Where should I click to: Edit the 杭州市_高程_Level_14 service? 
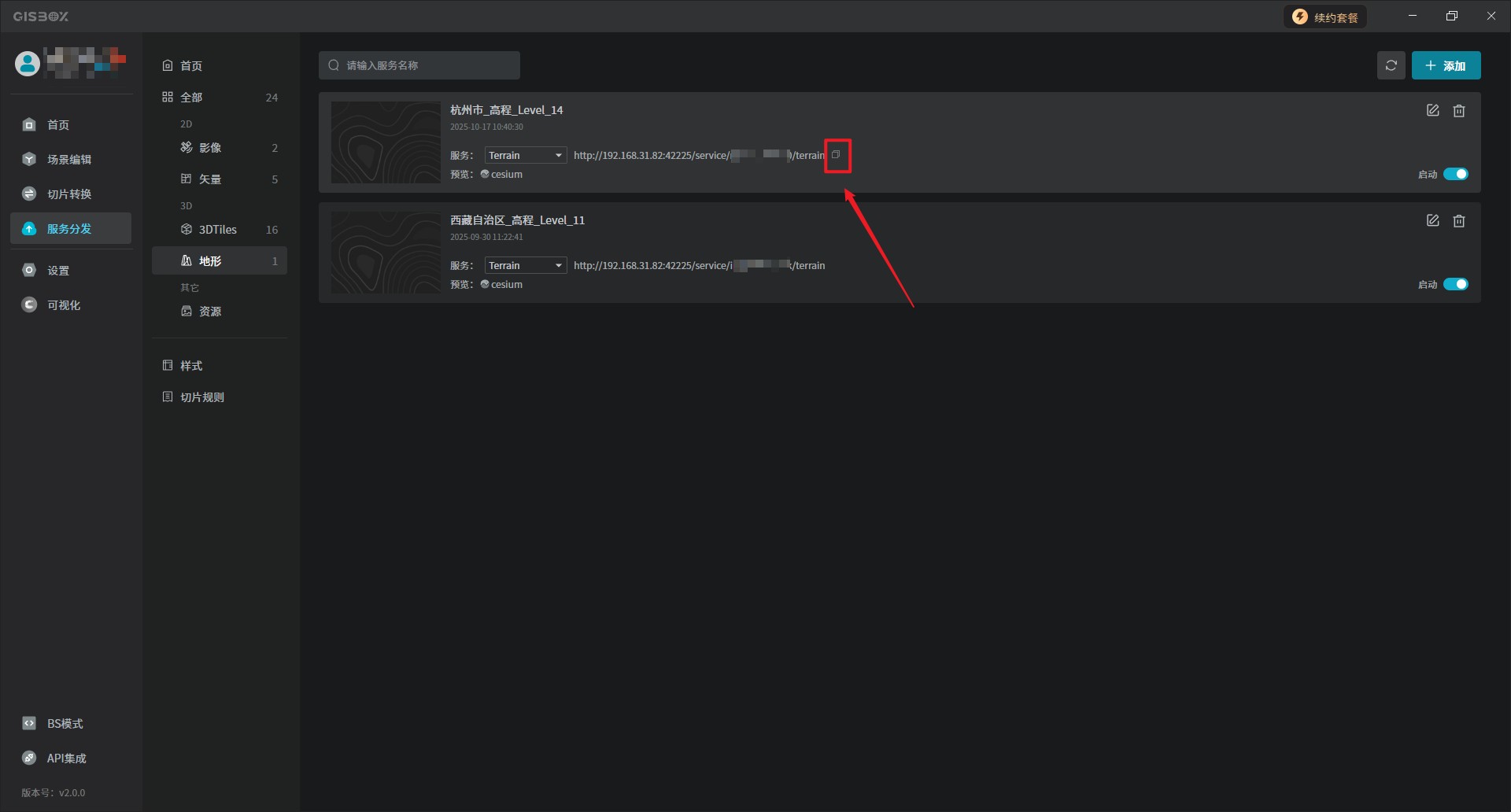pyautogui.click(x=1432, y=111)
